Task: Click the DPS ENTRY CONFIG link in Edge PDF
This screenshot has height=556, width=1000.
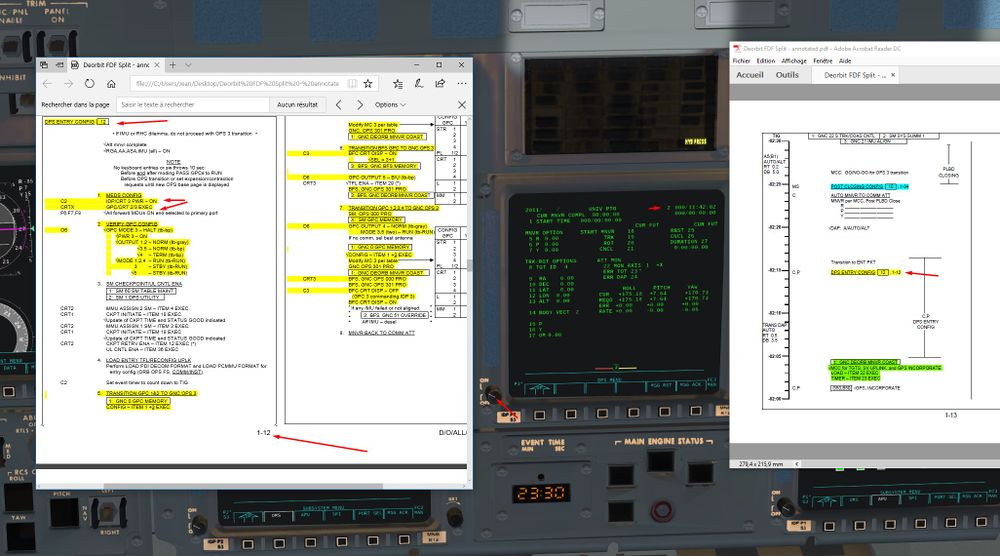Action: click(70, 122)
